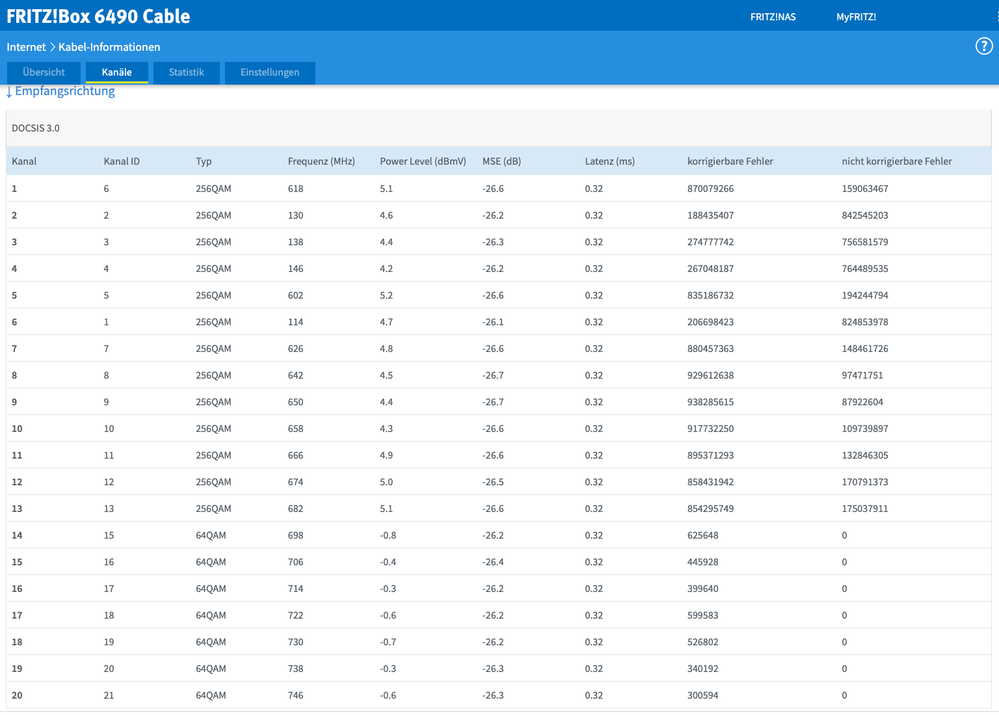Click the FRITZ!Box 6490 Cable logo title
This screenshot has height=715, width=999.
98,16
